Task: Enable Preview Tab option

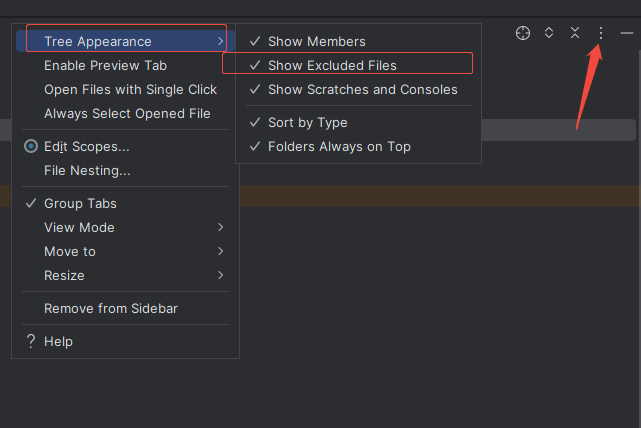Action: (x=125, y=65)
